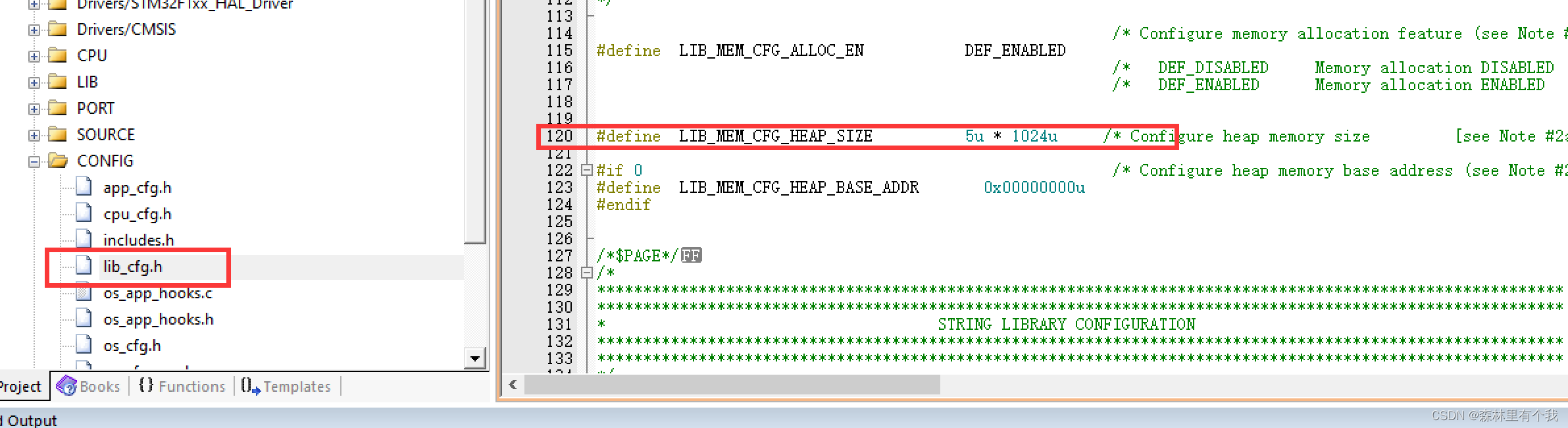Screen dimensions: 1568x428
Task: Open app_cfg.h in the project tree
Action: 137,188
